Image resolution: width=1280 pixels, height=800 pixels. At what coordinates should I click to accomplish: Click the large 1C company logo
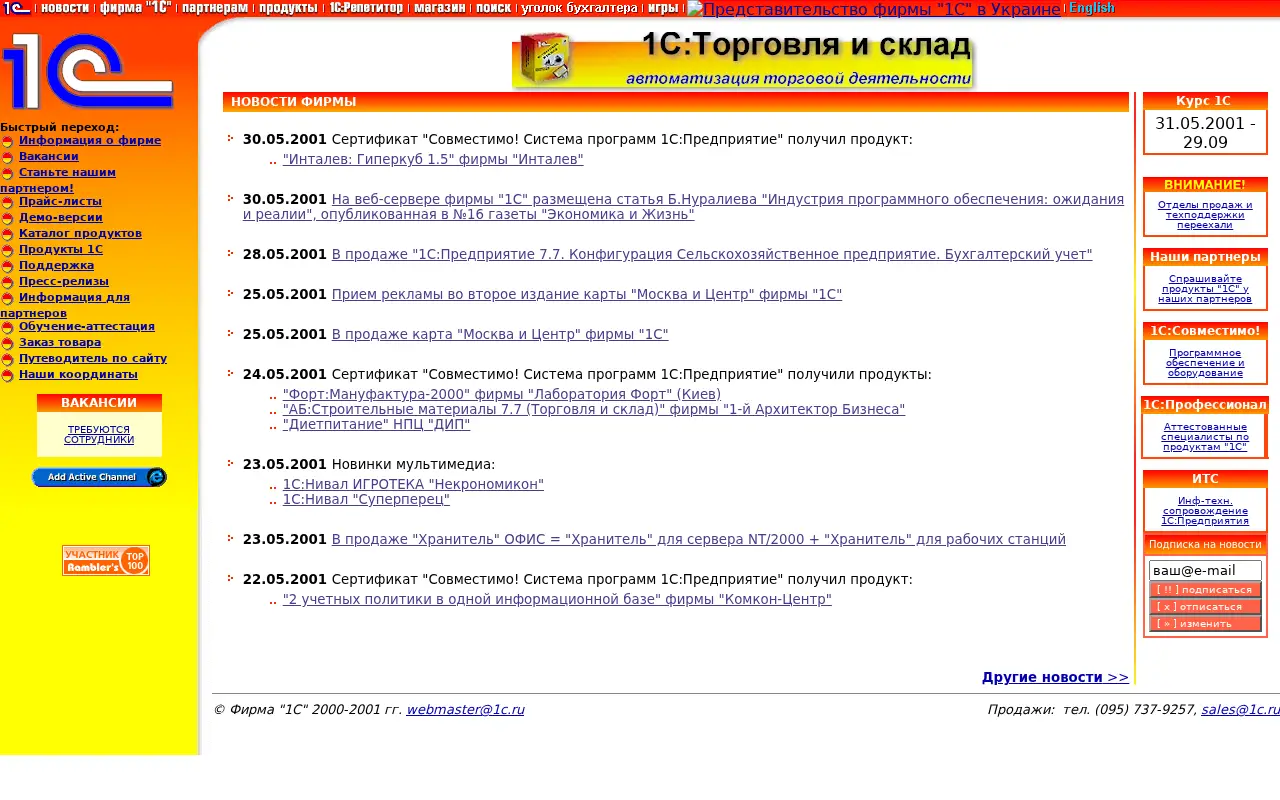point(88,71)
